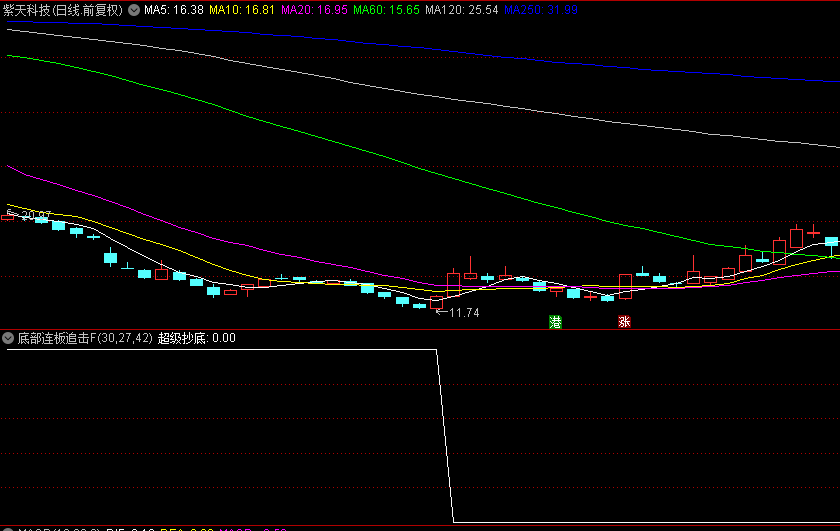Viewport: 840px width, 531px height.
Task: Click the 超级抄底: 0.00 value
Action: [197, 338]
